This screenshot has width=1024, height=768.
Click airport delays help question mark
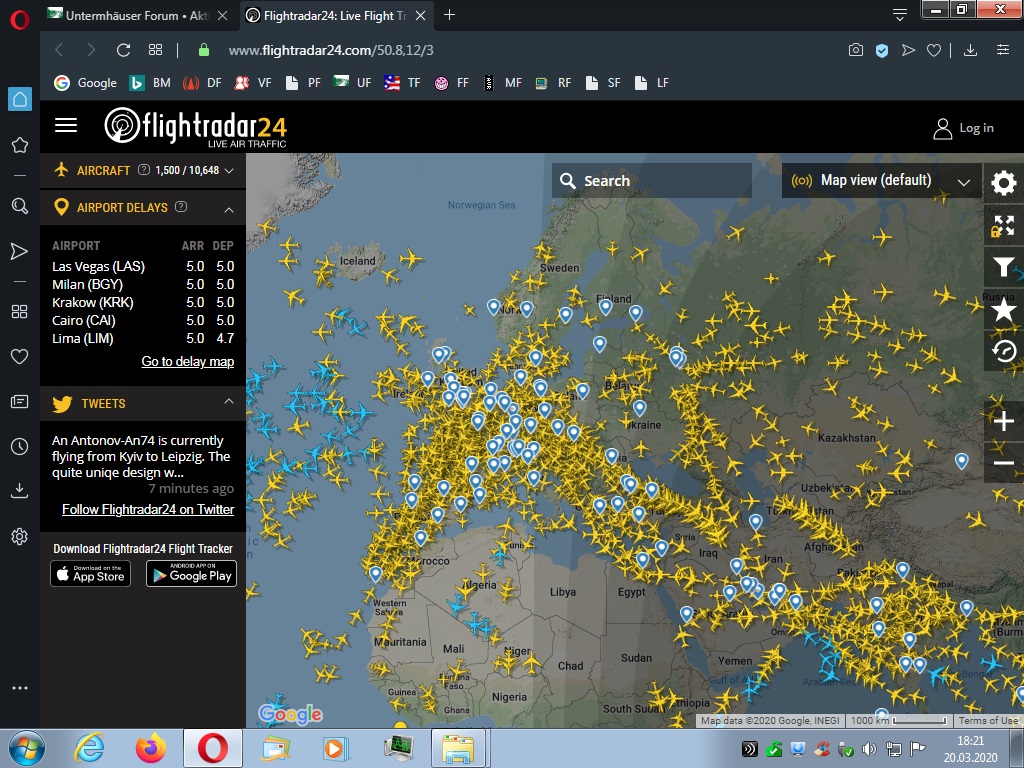(182, 206)
